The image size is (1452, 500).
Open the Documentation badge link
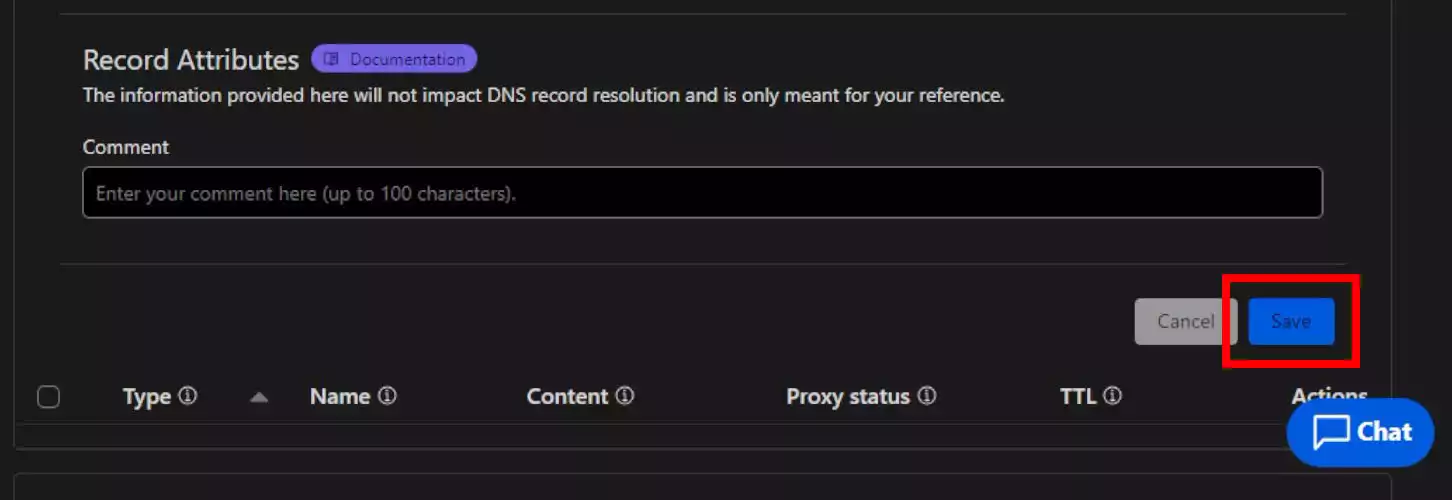[x=394, y=59]
